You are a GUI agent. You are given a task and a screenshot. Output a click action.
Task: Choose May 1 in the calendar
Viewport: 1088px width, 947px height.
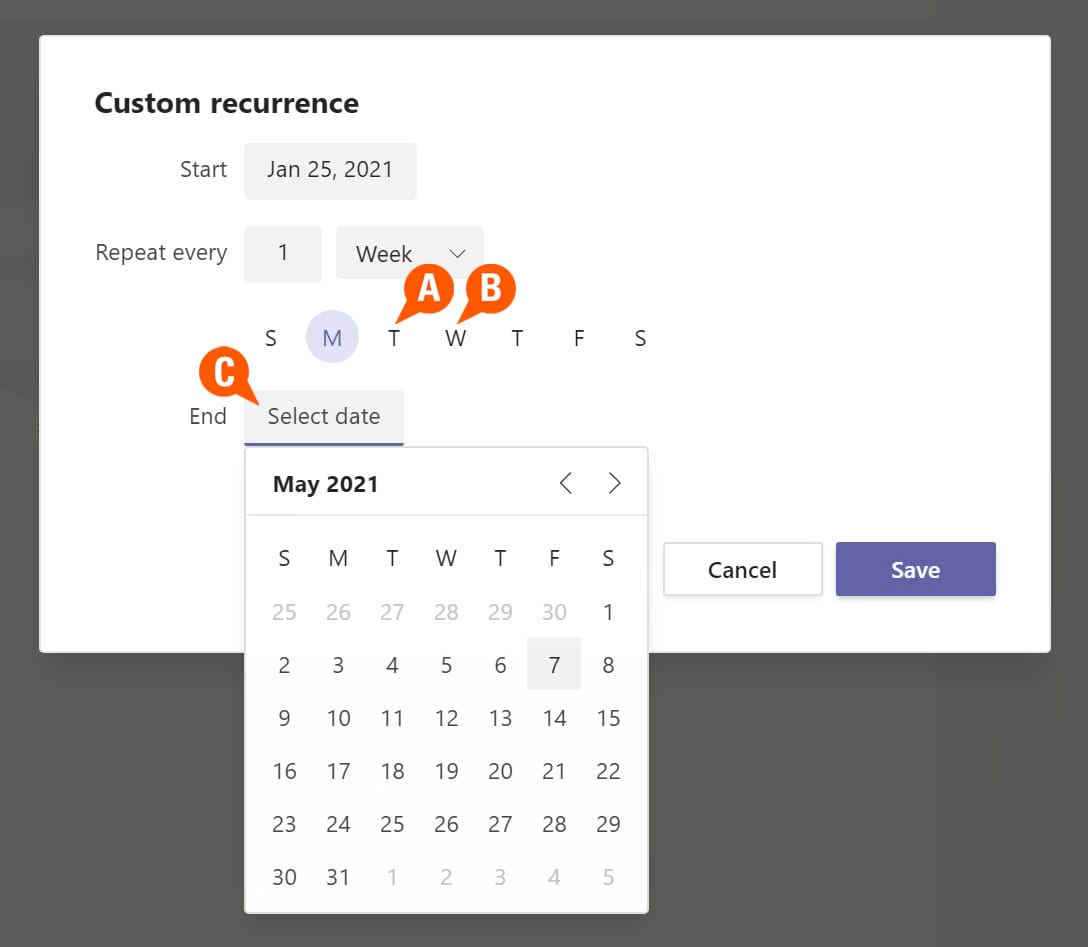coord(608,612)
